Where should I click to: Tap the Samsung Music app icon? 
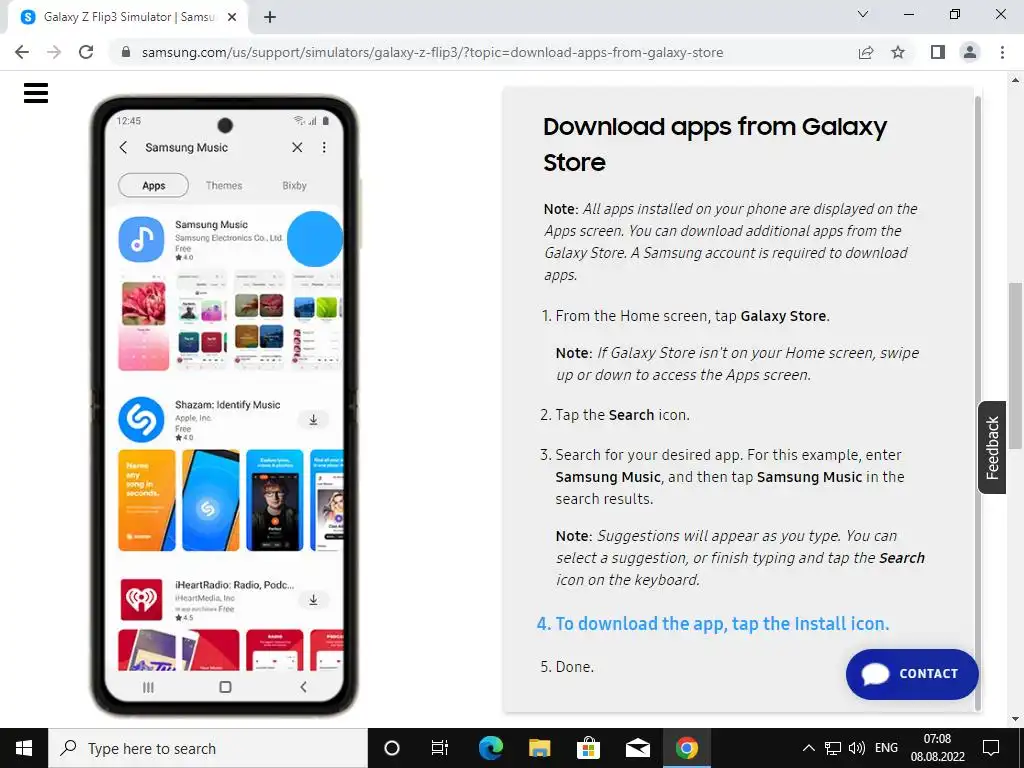(x=141, y=240)
